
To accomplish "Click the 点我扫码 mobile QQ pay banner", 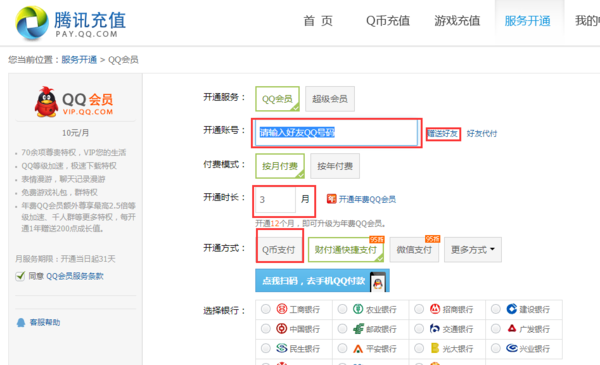I will [x=322, y=281].
